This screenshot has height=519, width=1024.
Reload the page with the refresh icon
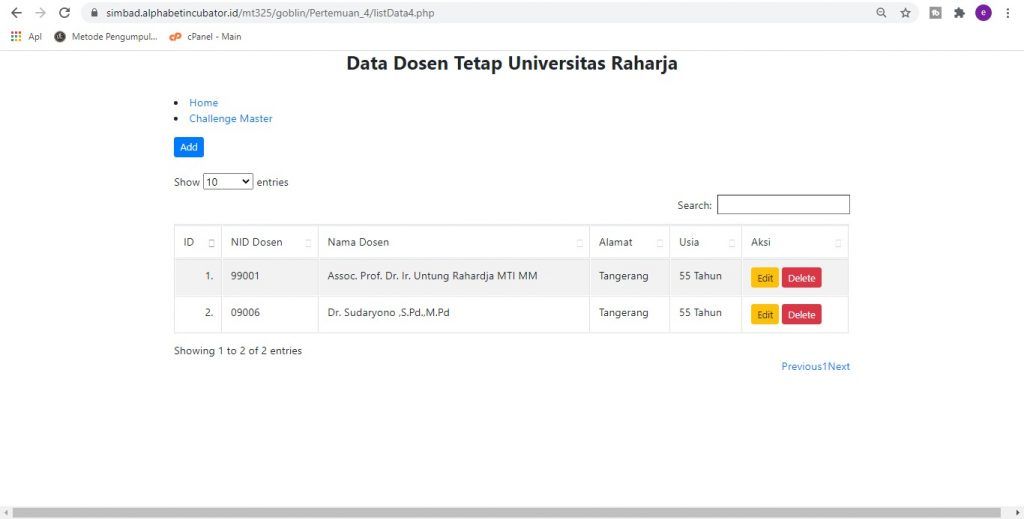[x=65, y=13]
